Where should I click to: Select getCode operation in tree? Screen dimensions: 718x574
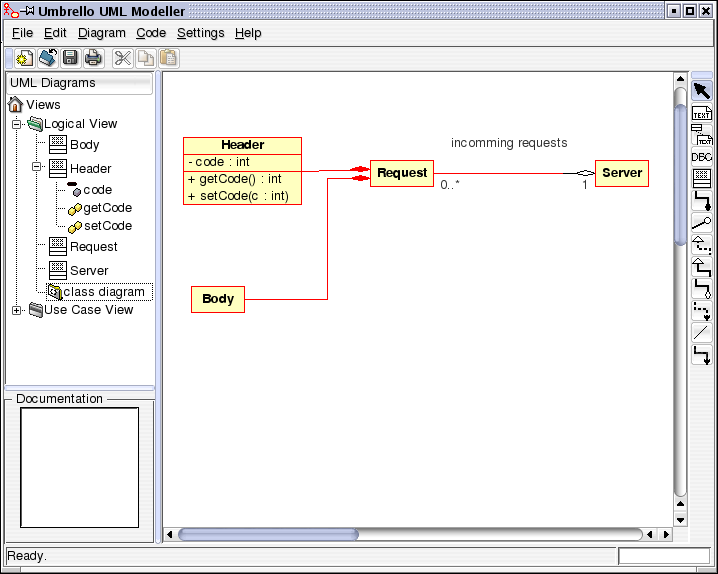108,208
